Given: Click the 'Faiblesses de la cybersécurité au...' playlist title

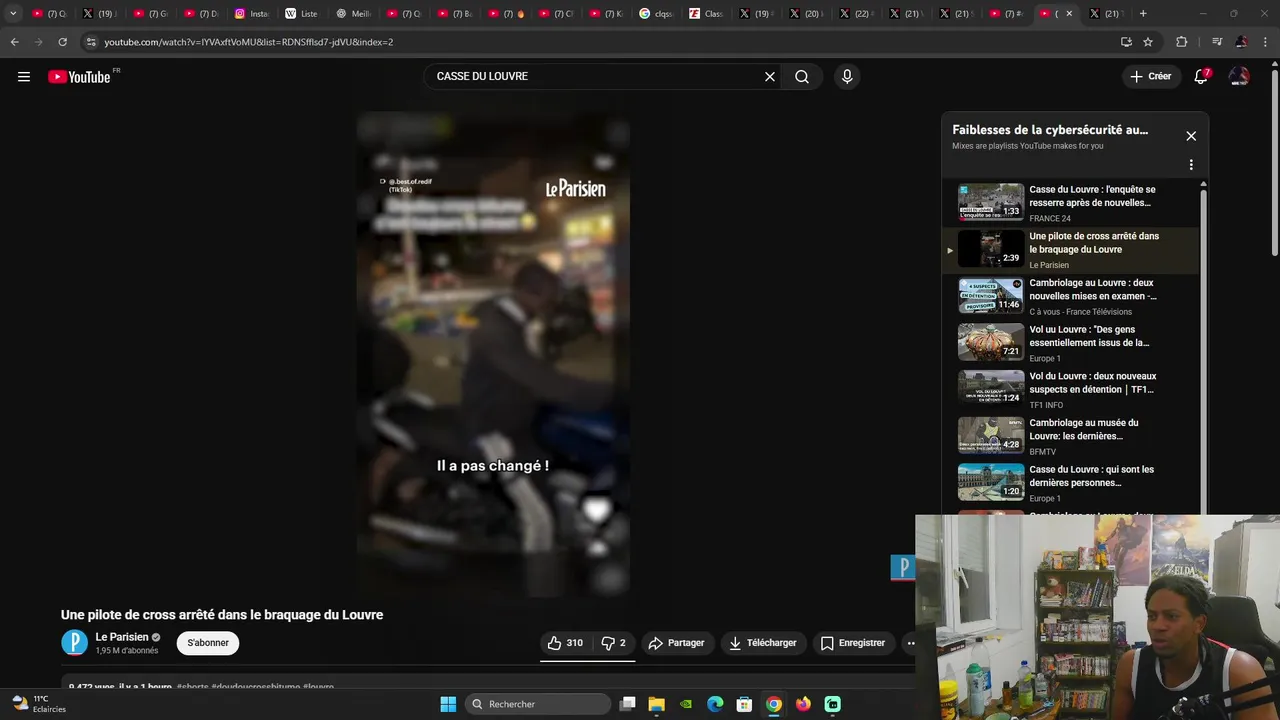Looking at the screenshot, I should click(1050, 130).
